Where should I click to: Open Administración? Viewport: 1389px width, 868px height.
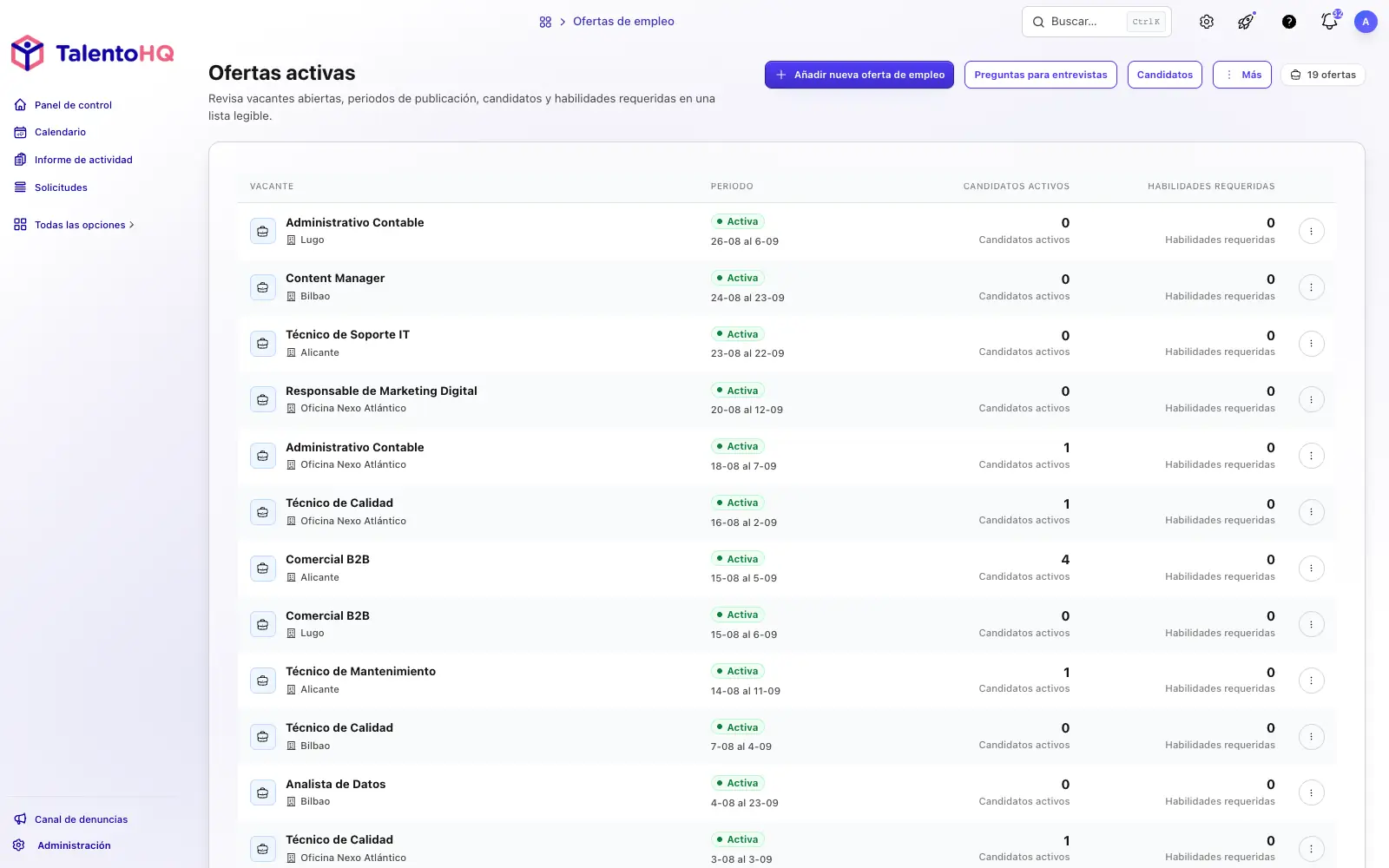coord(74,845)
